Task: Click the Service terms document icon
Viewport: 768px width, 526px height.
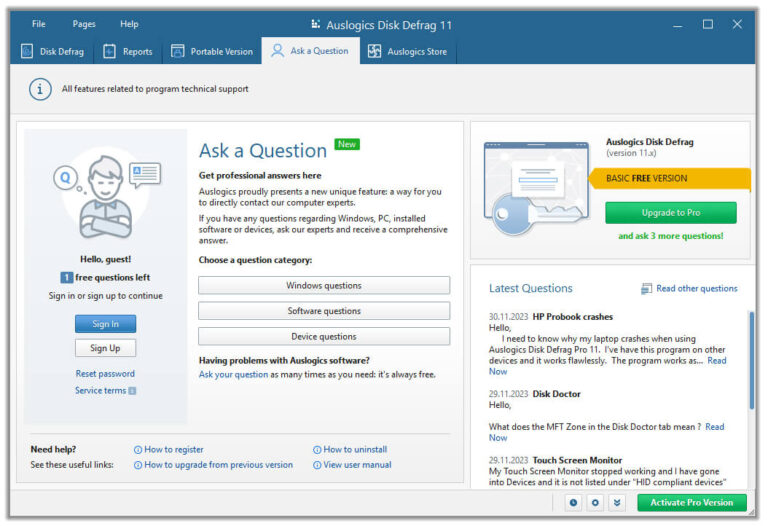Action: click(132, 391)
